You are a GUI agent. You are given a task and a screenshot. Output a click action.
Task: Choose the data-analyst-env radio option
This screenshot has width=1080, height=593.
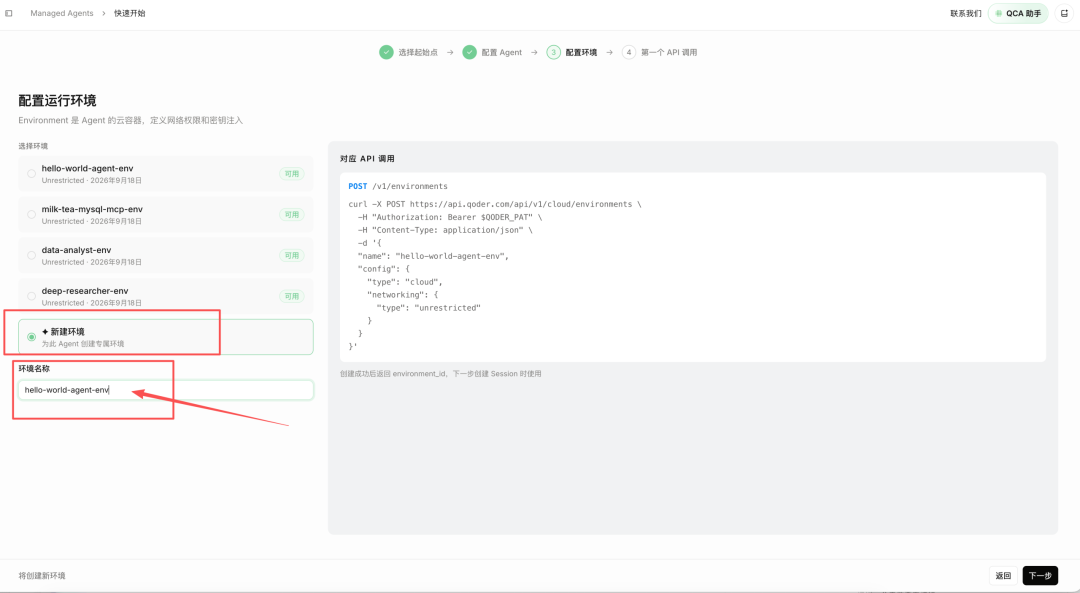(32, 256)
